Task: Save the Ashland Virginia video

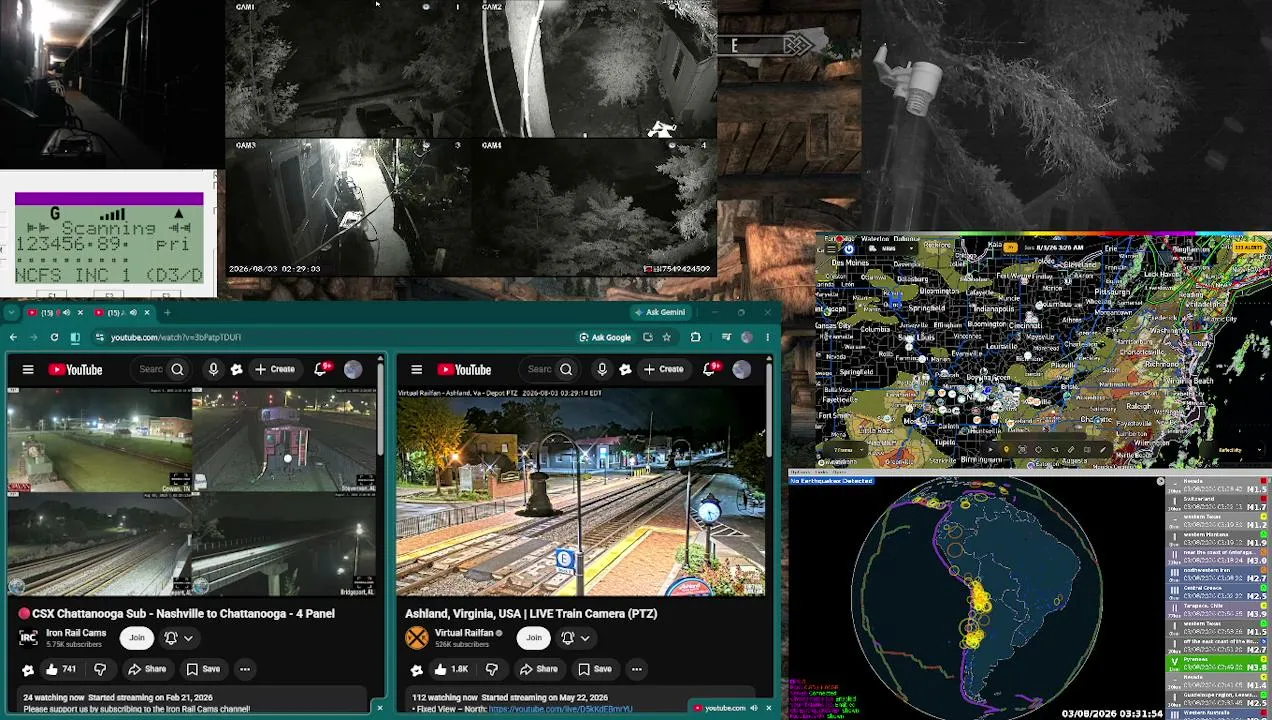Action: pos(594,669)
